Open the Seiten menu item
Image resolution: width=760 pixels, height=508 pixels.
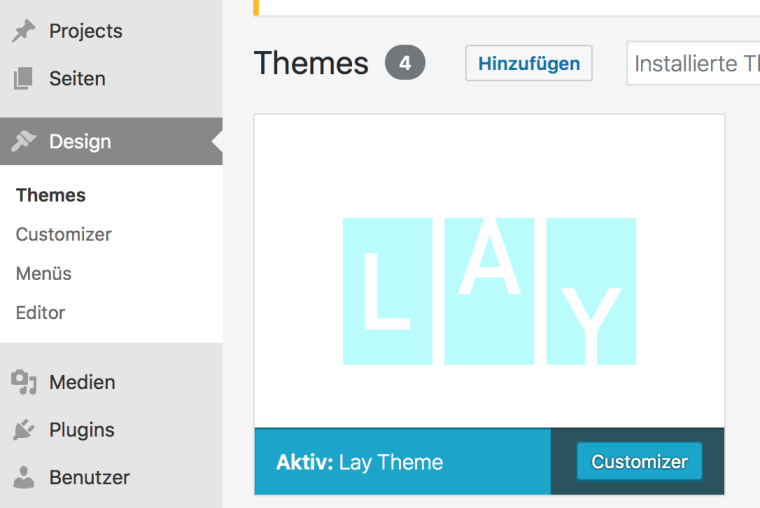tap(77, 78)
